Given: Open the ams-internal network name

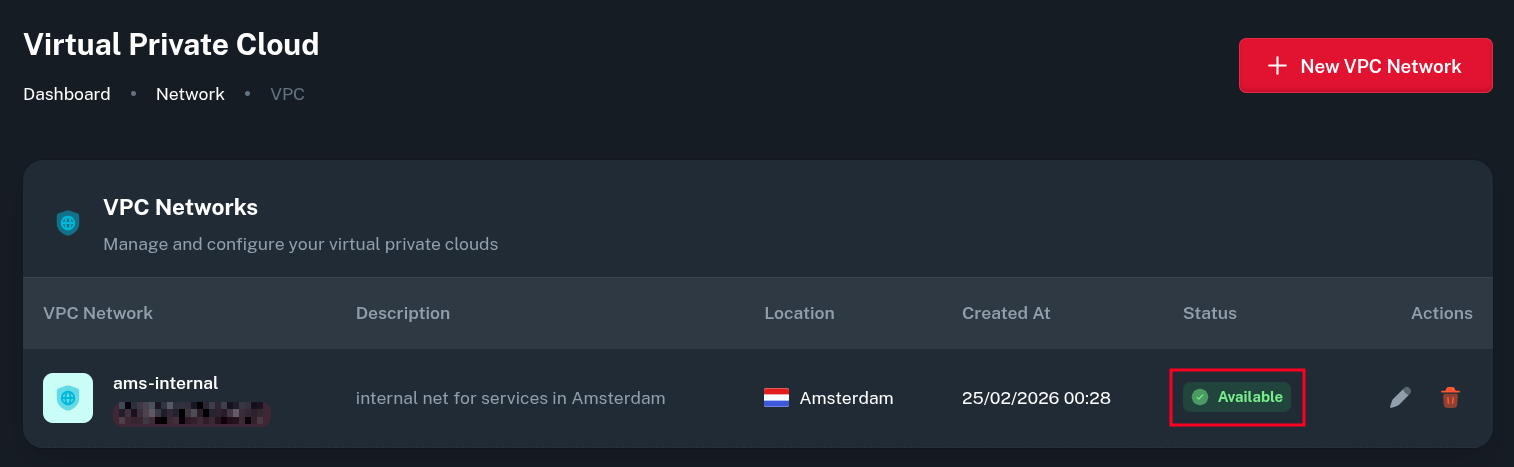Looking at the screenshot, I should [x=166, y=383].
